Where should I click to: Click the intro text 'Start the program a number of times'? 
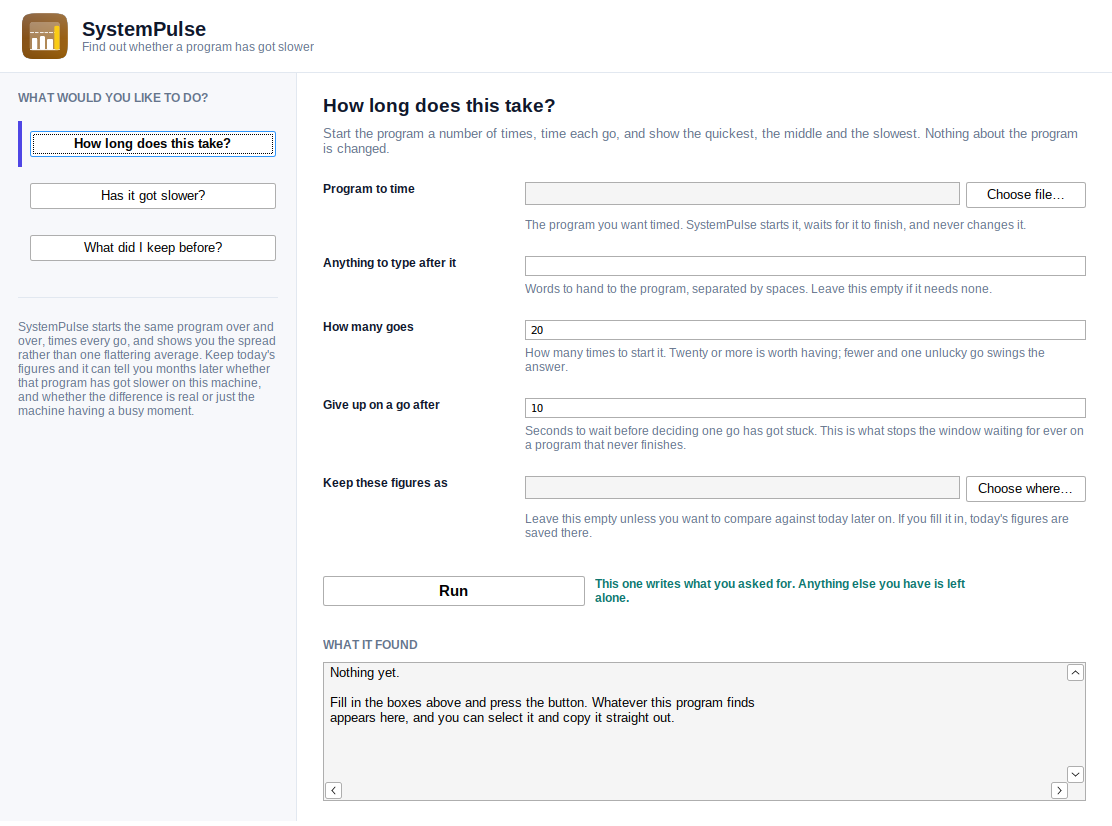[x=700, y=141]
